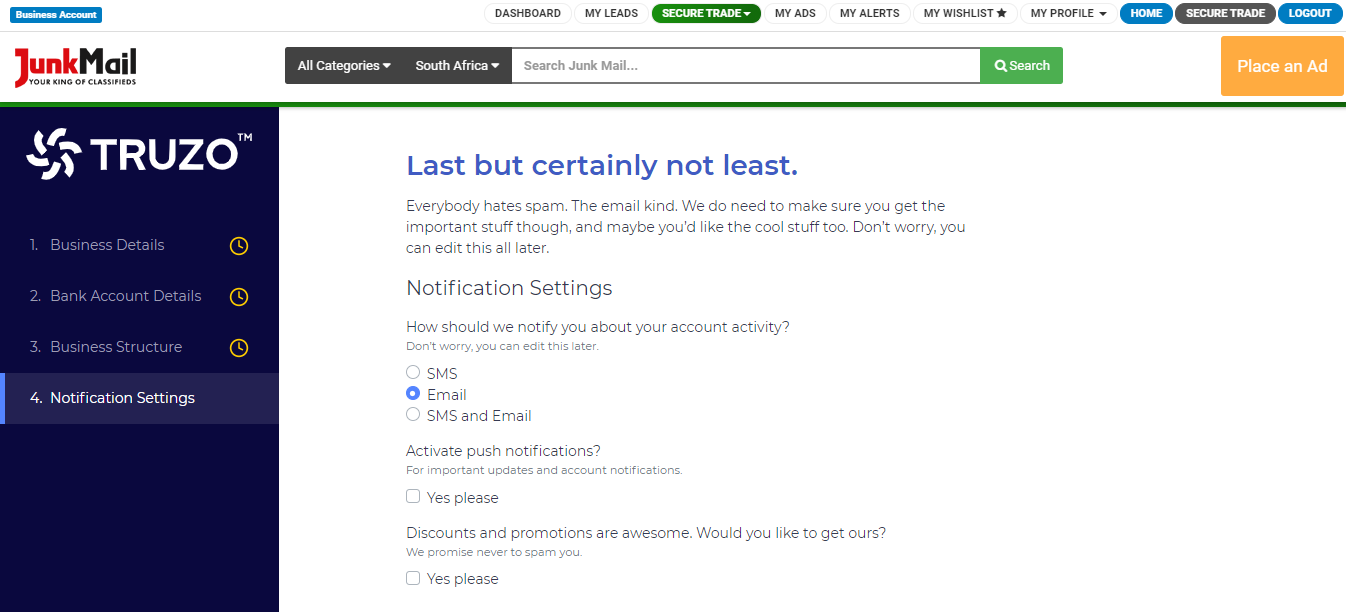The image size is (1346, 612).
Task: Expand the SECURE TRADE dropdown
Action: 706,14
